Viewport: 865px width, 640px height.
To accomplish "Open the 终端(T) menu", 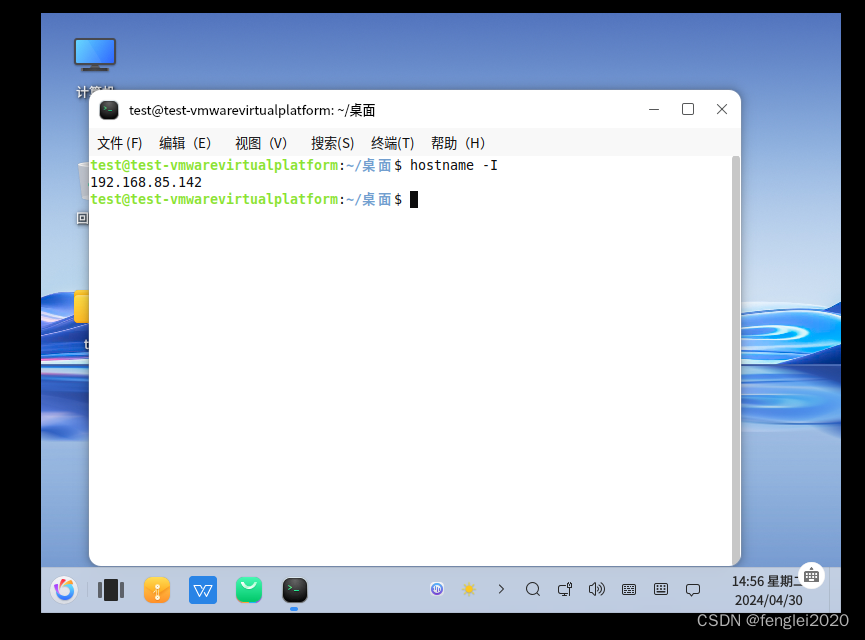I will [x=392, y=143].
